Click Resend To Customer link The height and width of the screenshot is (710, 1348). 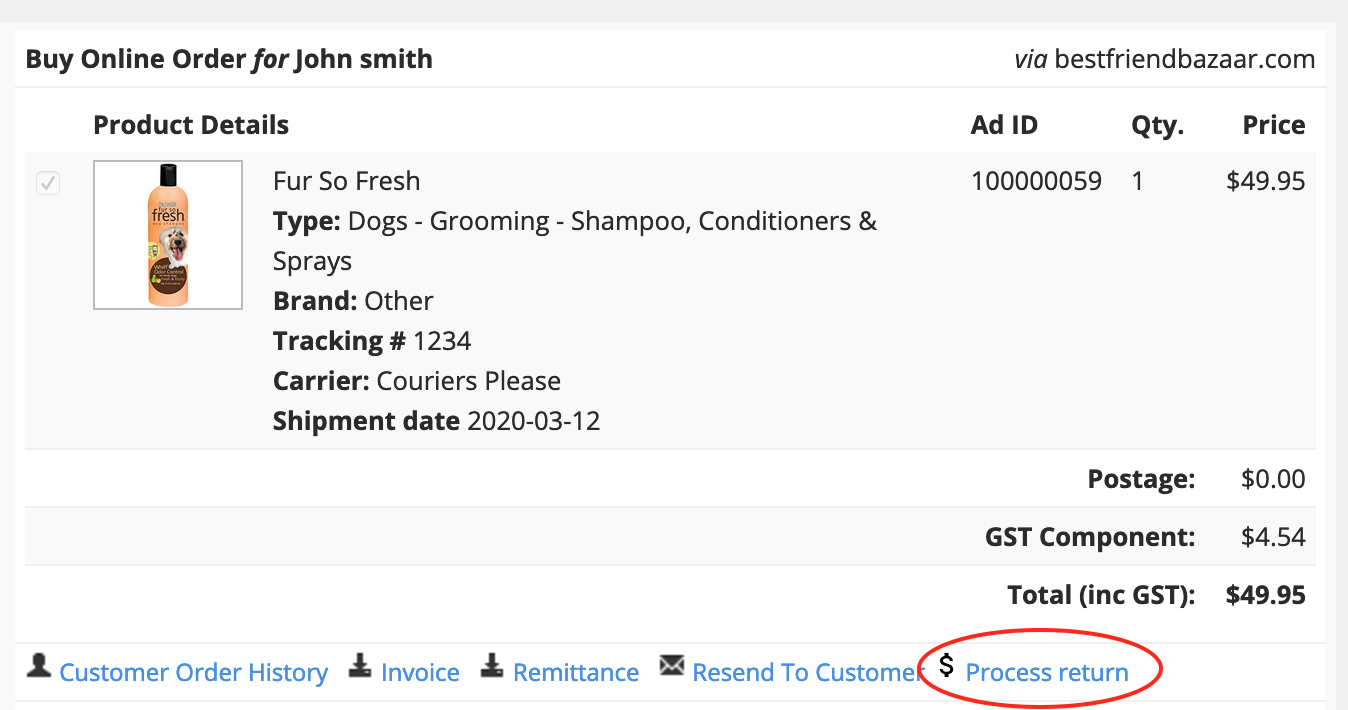coord(806,673)
